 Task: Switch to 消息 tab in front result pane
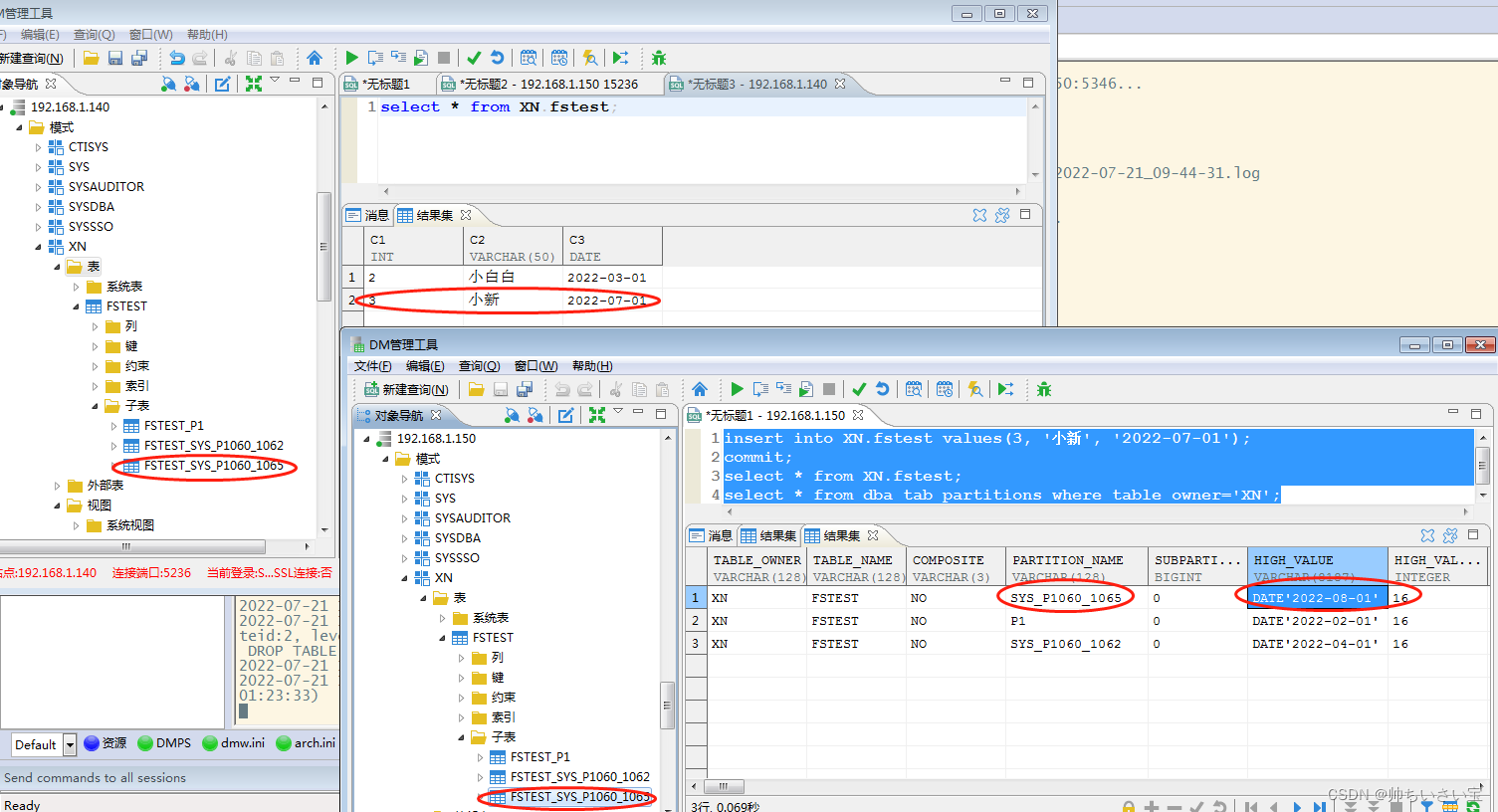pyautogui.click(x=711, y=535)
